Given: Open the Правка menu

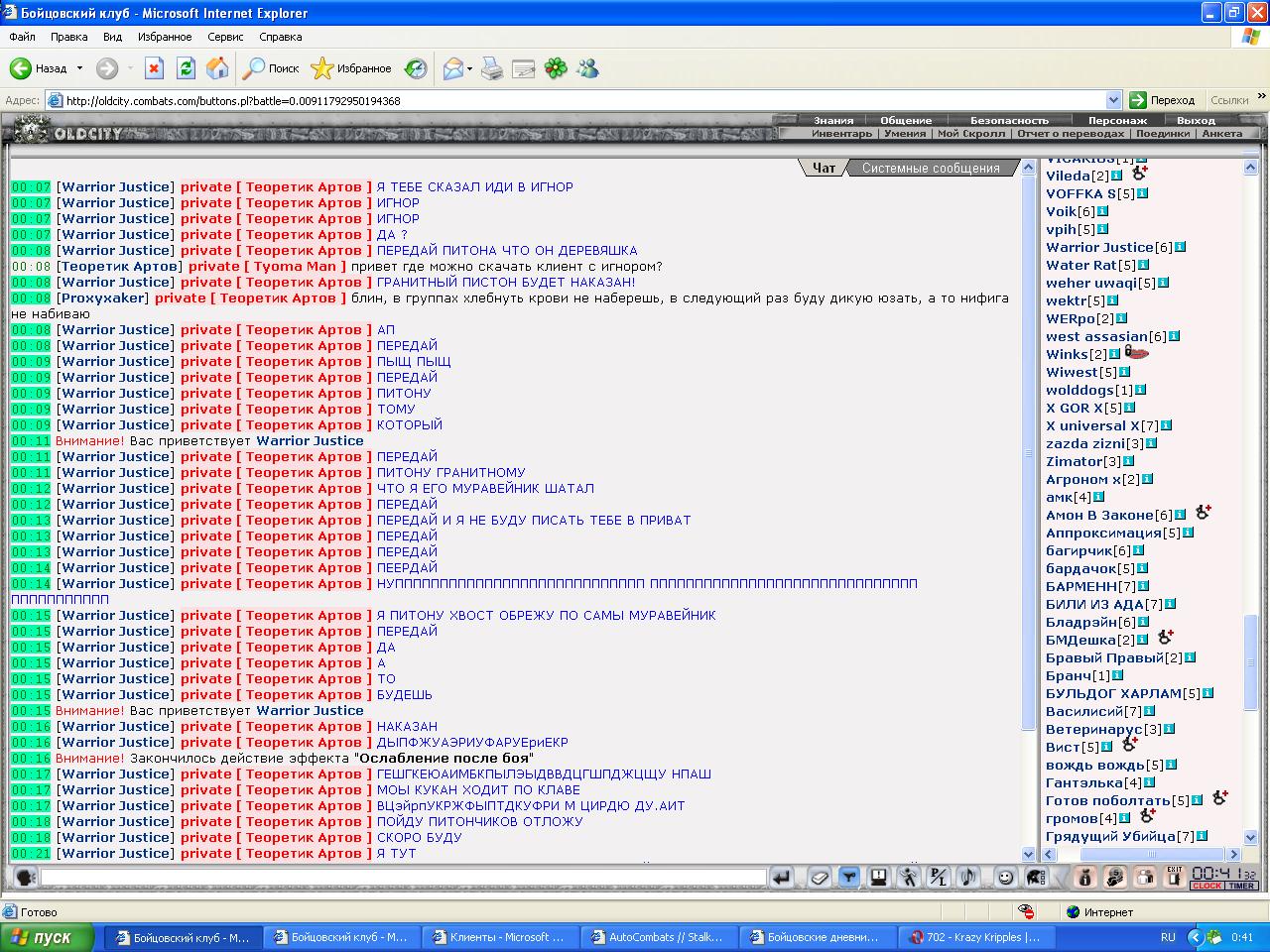Looking at the screenshot, I should coord(68,37).
